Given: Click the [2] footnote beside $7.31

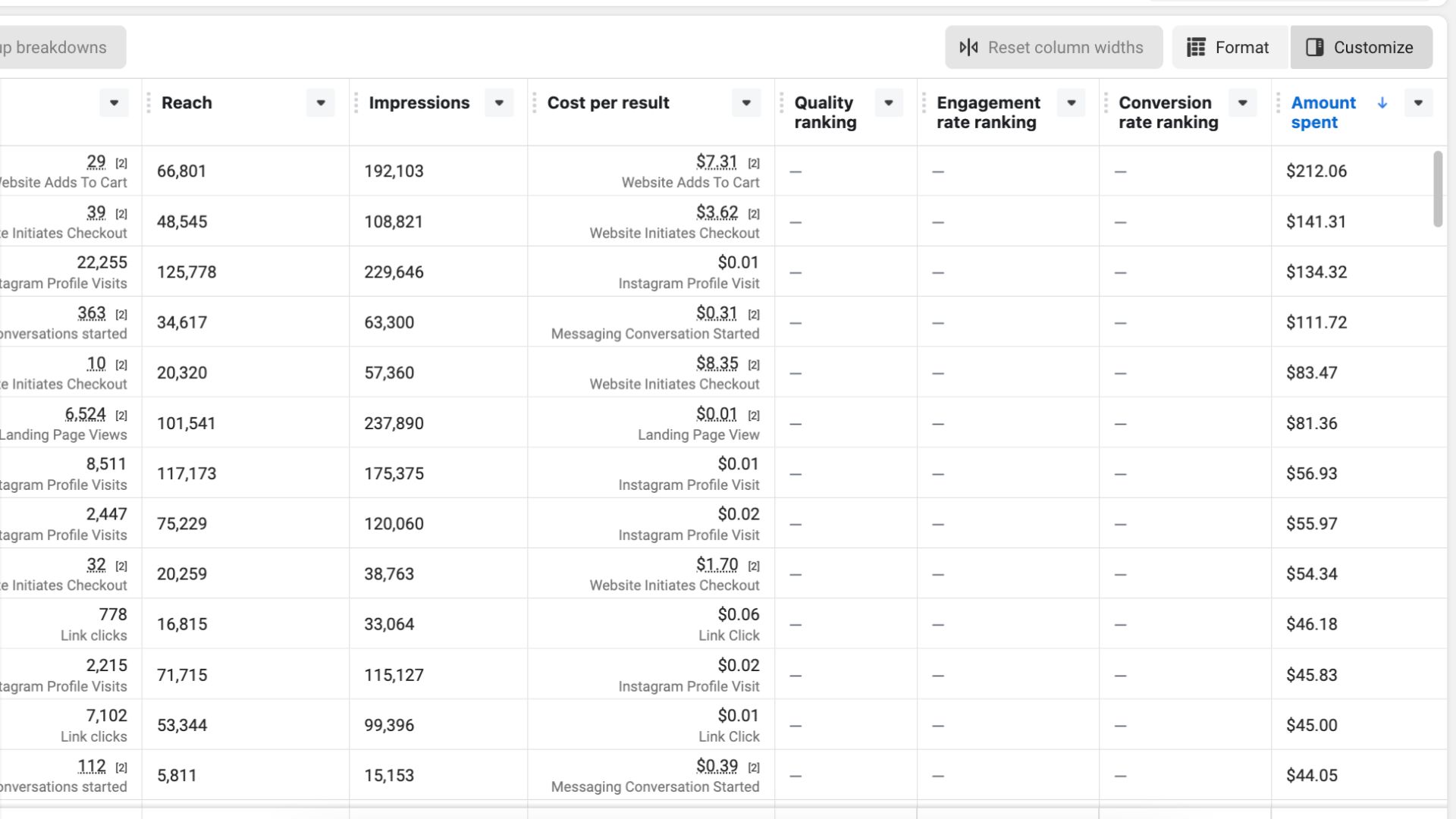Looking at the screenshot, I should [754, 163].
